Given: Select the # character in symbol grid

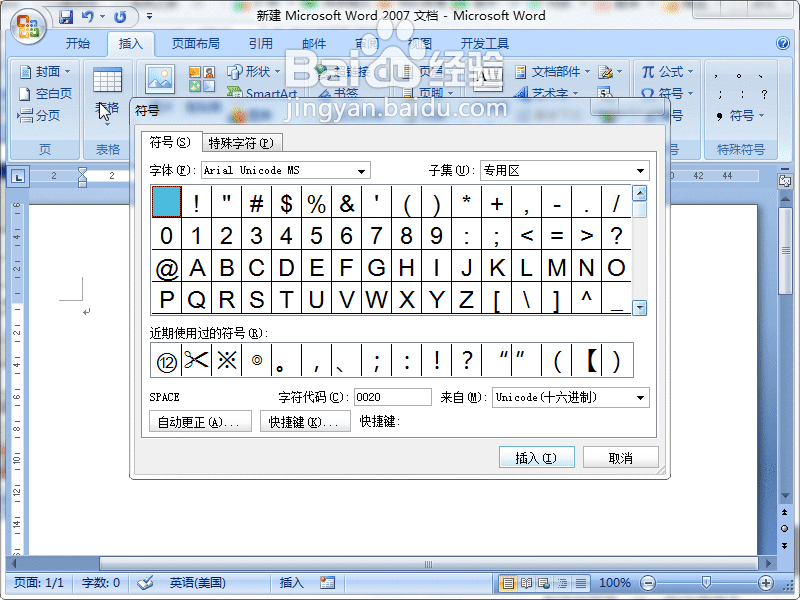Looking at the screenshot, I should [x=257, y=204].
